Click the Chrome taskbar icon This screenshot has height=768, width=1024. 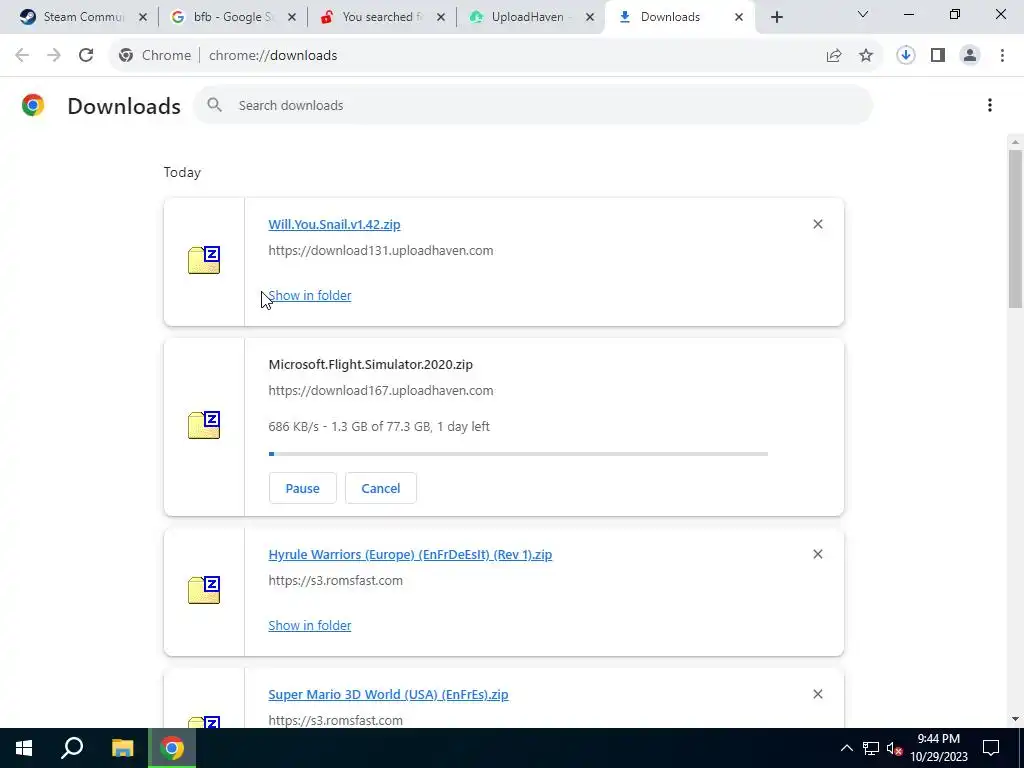pos(172,748)
